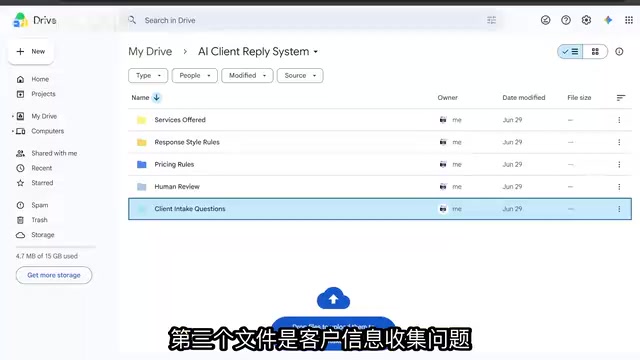Open more actions for Services Offered
The width and height of the screenshot is (640, 360).
pyautogui.click(x=619, y=120)
